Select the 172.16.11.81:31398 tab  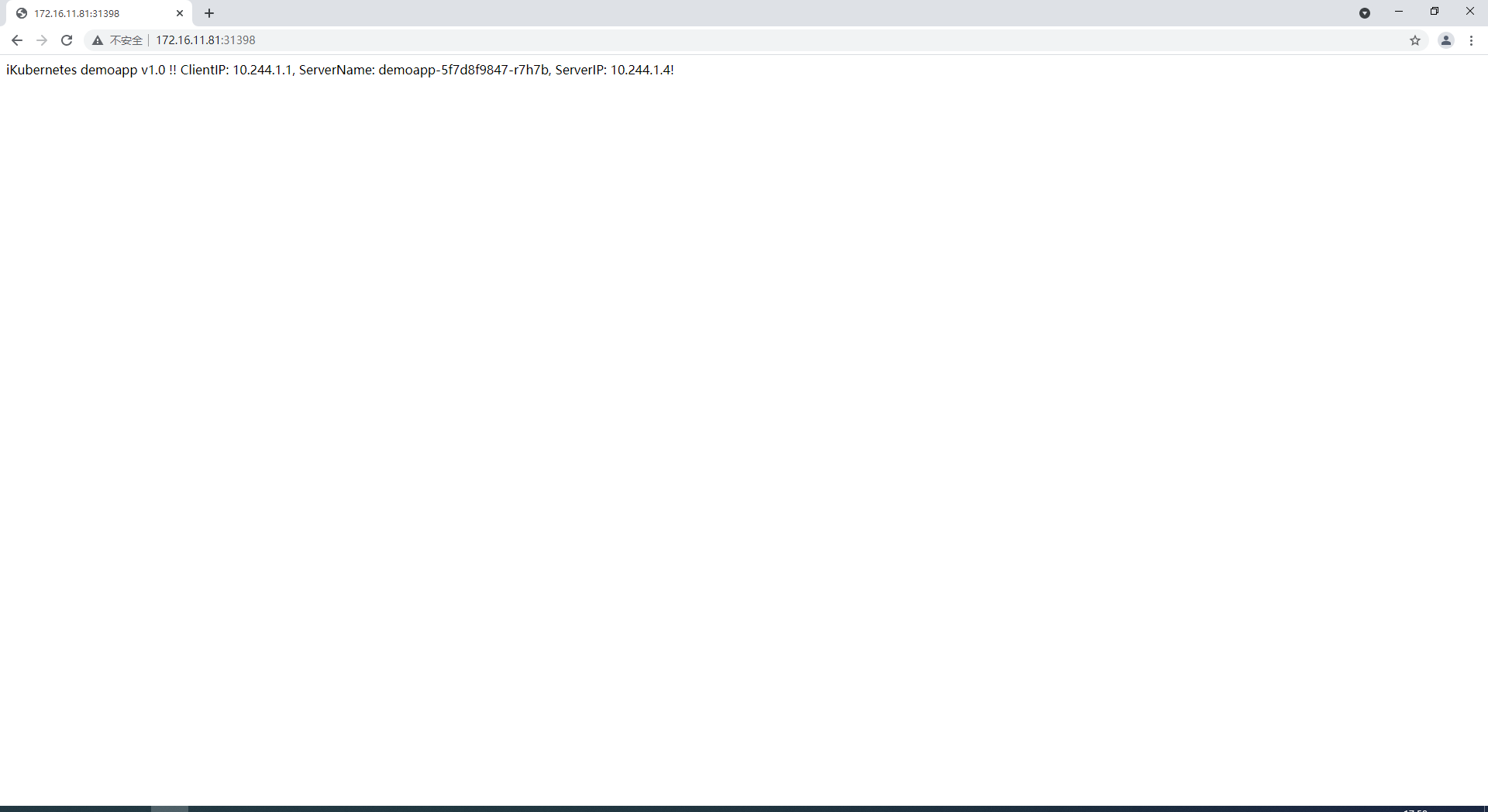pyautogui.click(x=100, y=13)
